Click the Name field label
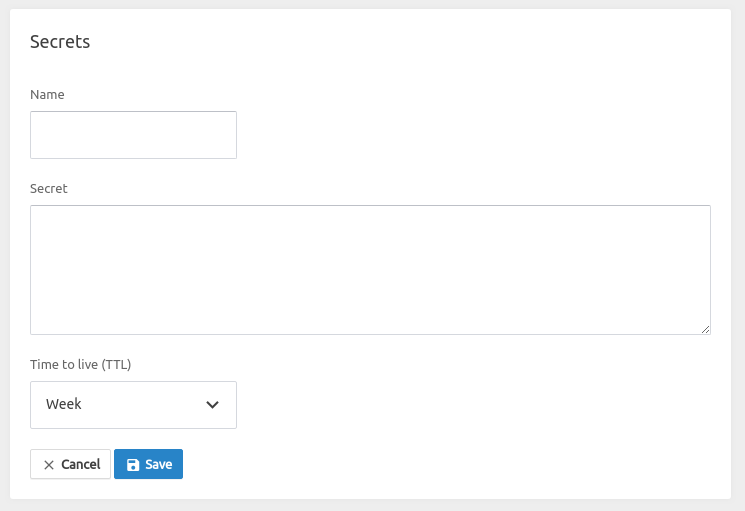 [47, 95]
